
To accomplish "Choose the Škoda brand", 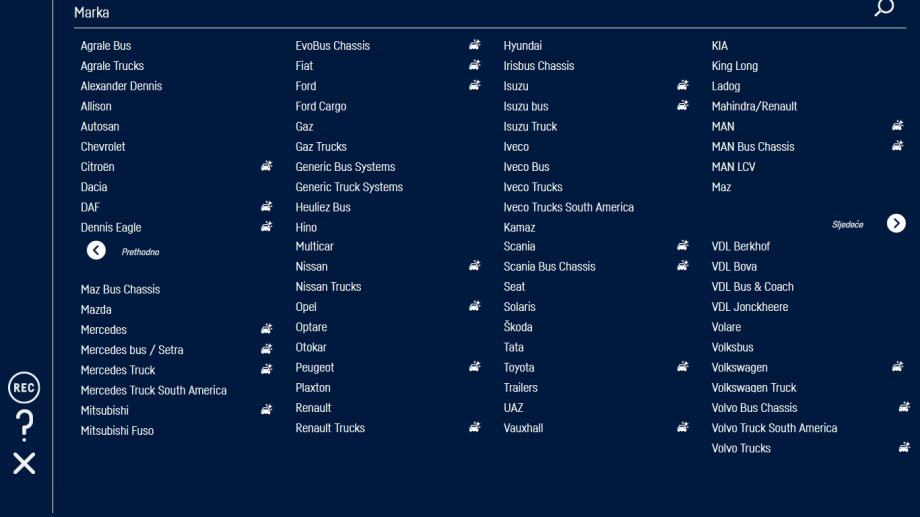I will (518, 327).
